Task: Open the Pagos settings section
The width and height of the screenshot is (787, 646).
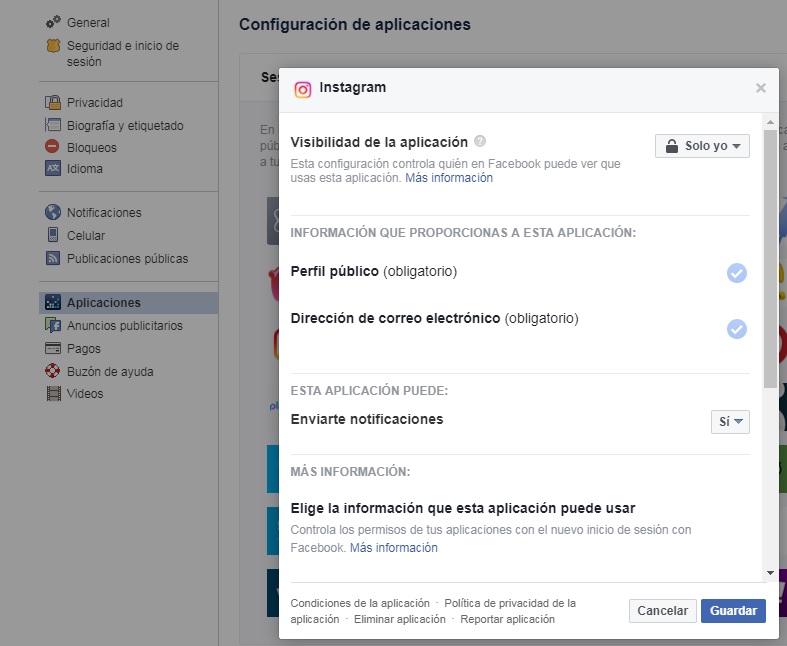Action: click(84, 349)
